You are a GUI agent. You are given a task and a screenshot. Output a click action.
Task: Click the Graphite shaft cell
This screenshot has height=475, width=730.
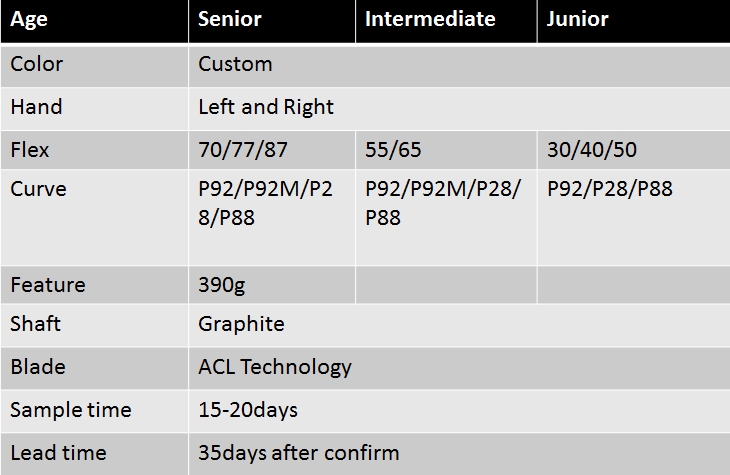pos(459,325)
